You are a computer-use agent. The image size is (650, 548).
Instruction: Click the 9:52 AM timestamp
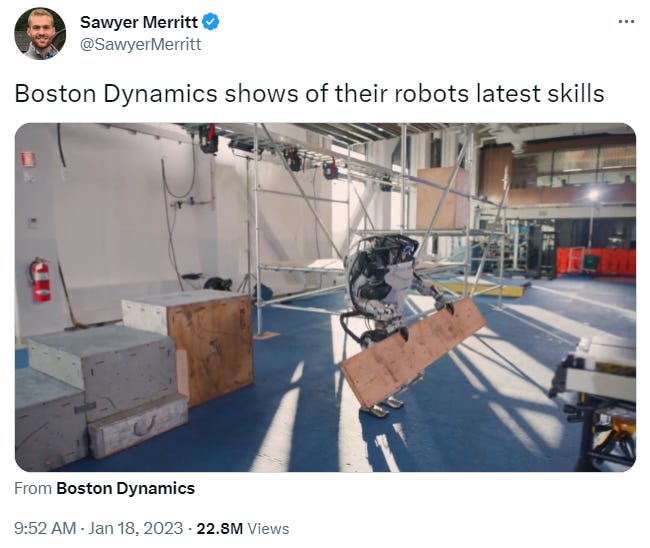[x=45, y=529]
